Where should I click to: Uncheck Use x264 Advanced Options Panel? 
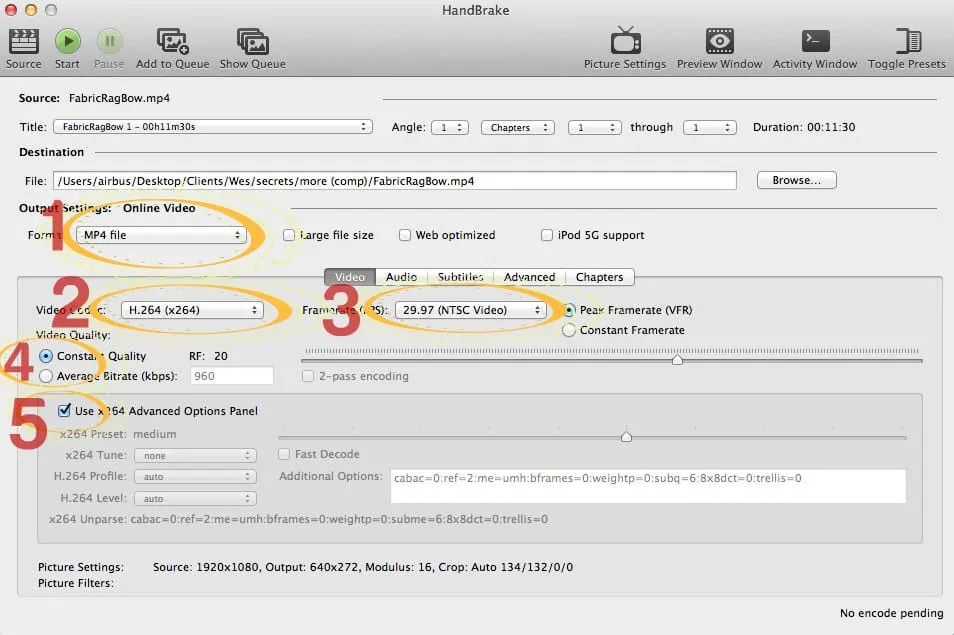point(64,411)
